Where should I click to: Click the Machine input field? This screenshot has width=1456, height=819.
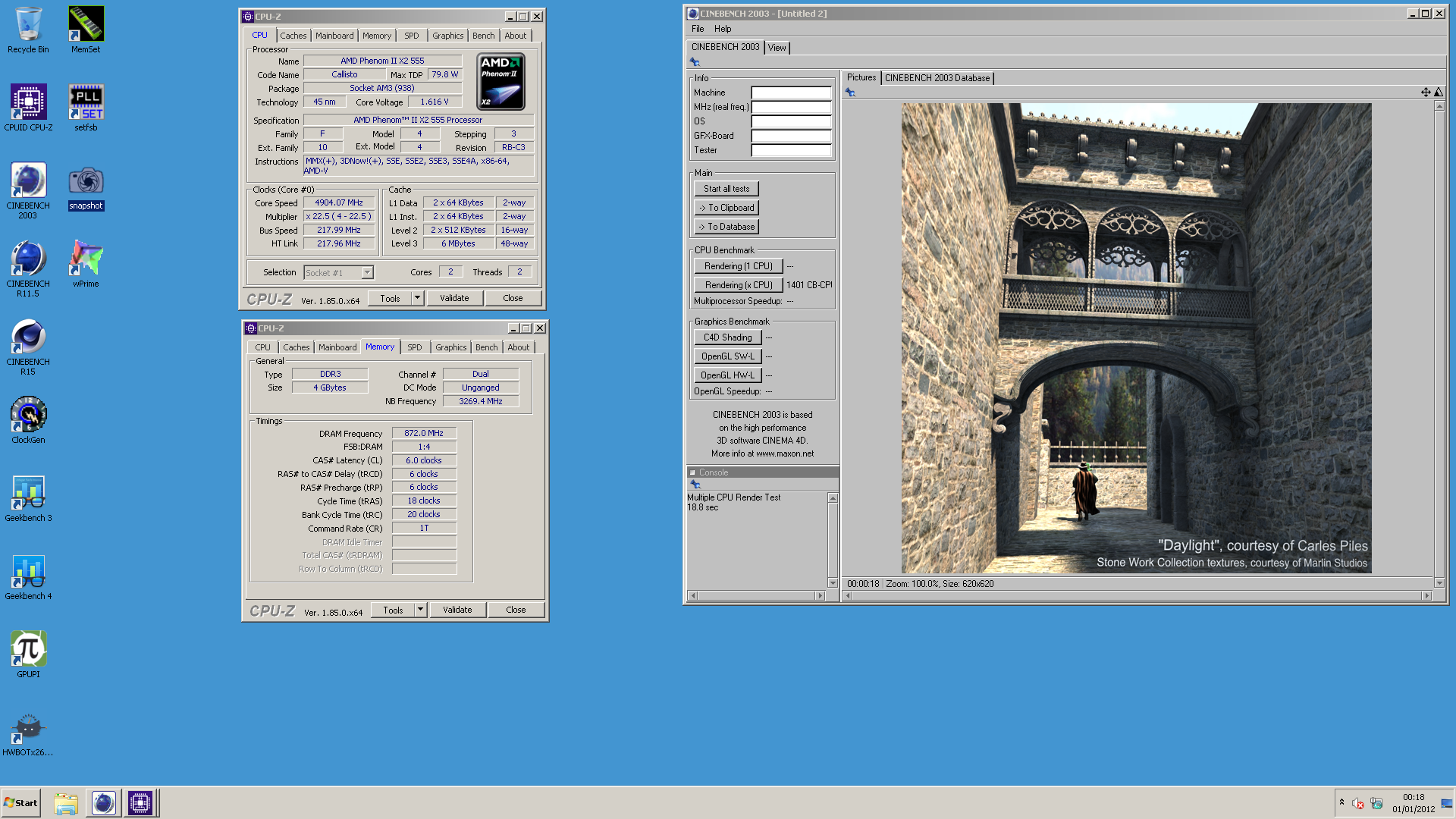pos(791,93)
